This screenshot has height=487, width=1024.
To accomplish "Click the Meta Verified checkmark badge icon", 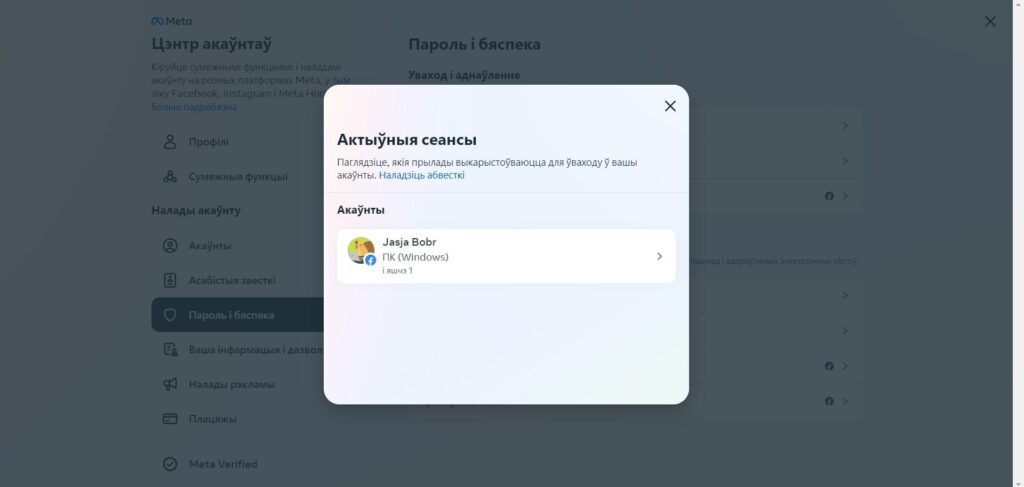I will [170, 464].
